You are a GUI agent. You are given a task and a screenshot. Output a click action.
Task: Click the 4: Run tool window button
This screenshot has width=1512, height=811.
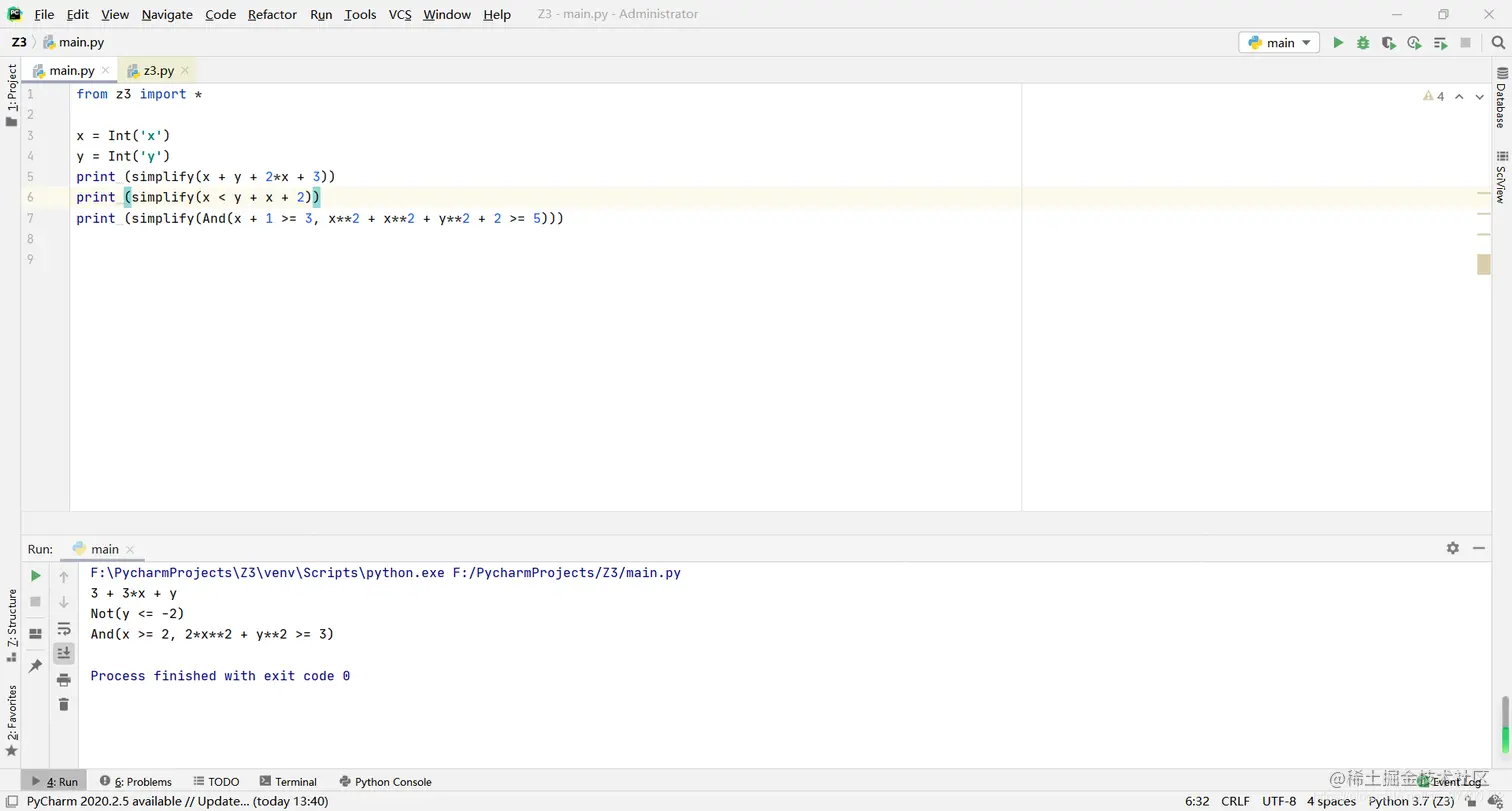tap(55, 782)
